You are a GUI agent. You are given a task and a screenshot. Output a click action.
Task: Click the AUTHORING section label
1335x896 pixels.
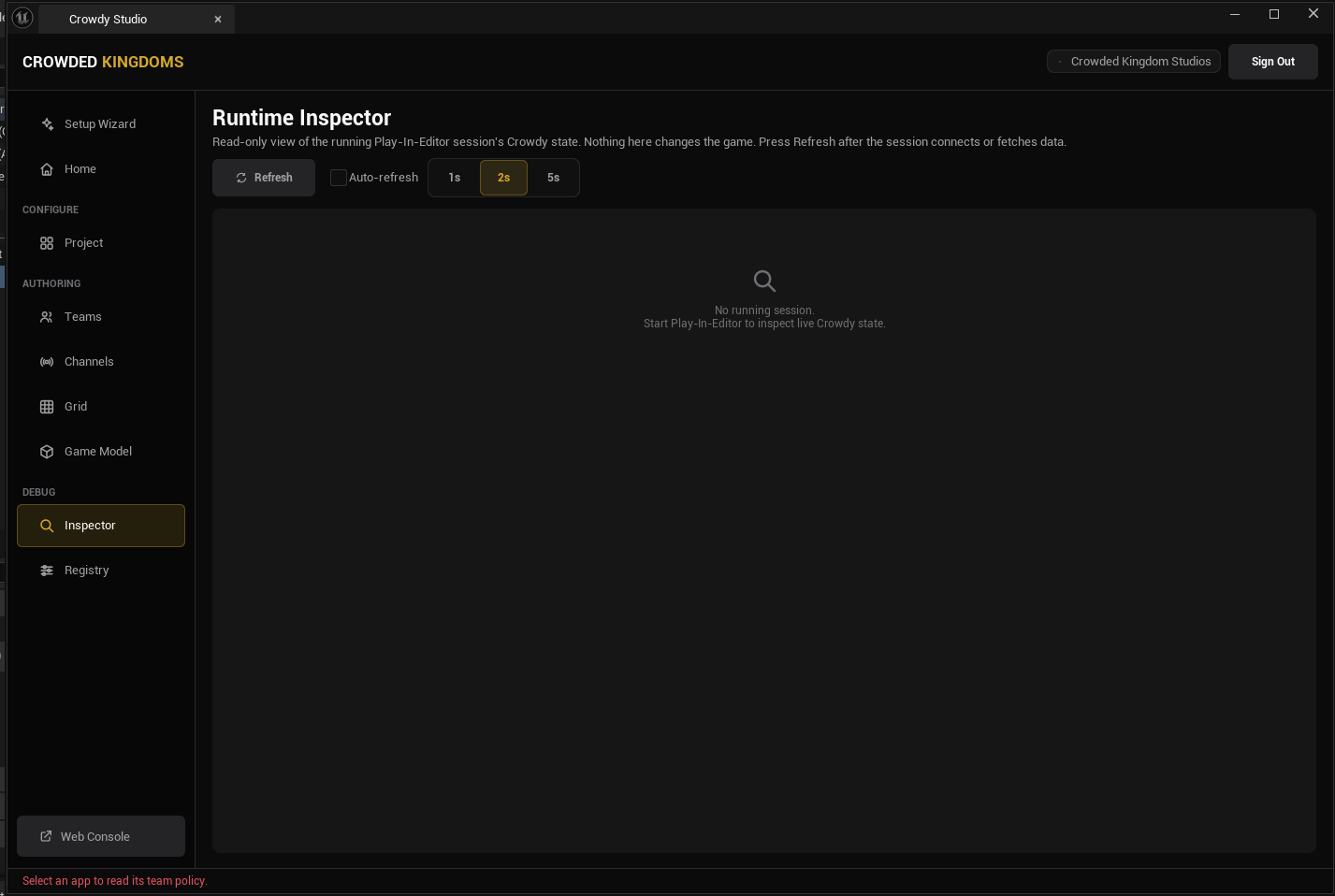(x=51, y=284)
